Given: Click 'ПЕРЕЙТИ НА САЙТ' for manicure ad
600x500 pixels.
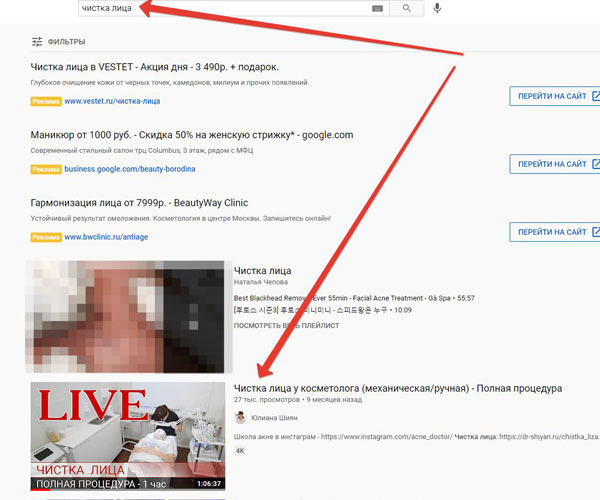Looking at the screenshot, I should [554, 164].
